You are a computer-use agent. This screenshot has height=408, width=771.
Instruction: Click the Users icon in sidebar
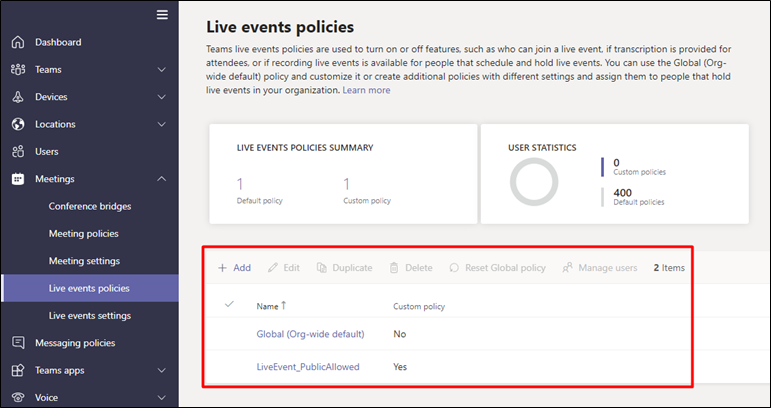click(x=18, y=151)
